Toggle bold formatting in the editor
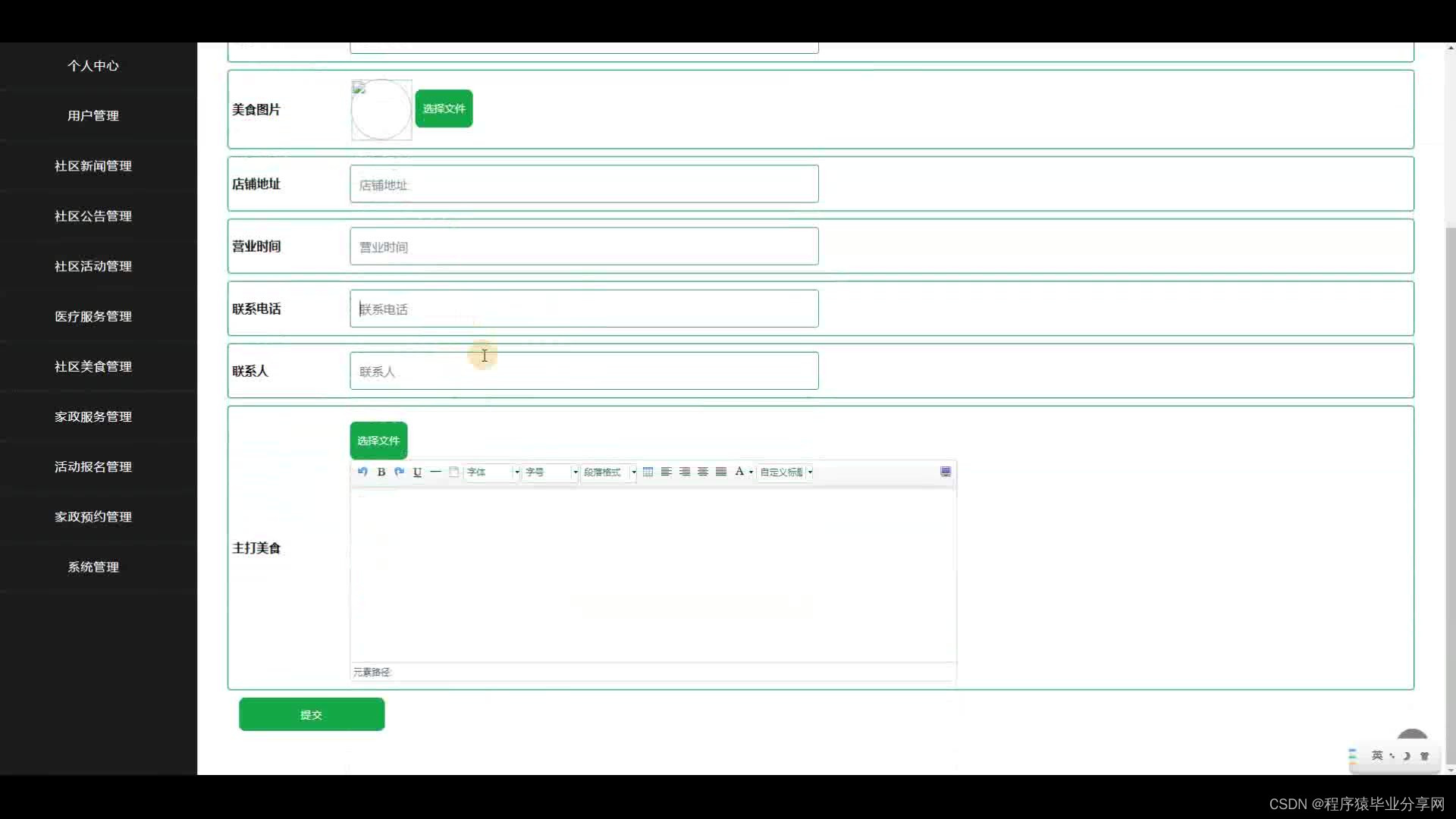 pyautogui.click(x=381, y=472)
